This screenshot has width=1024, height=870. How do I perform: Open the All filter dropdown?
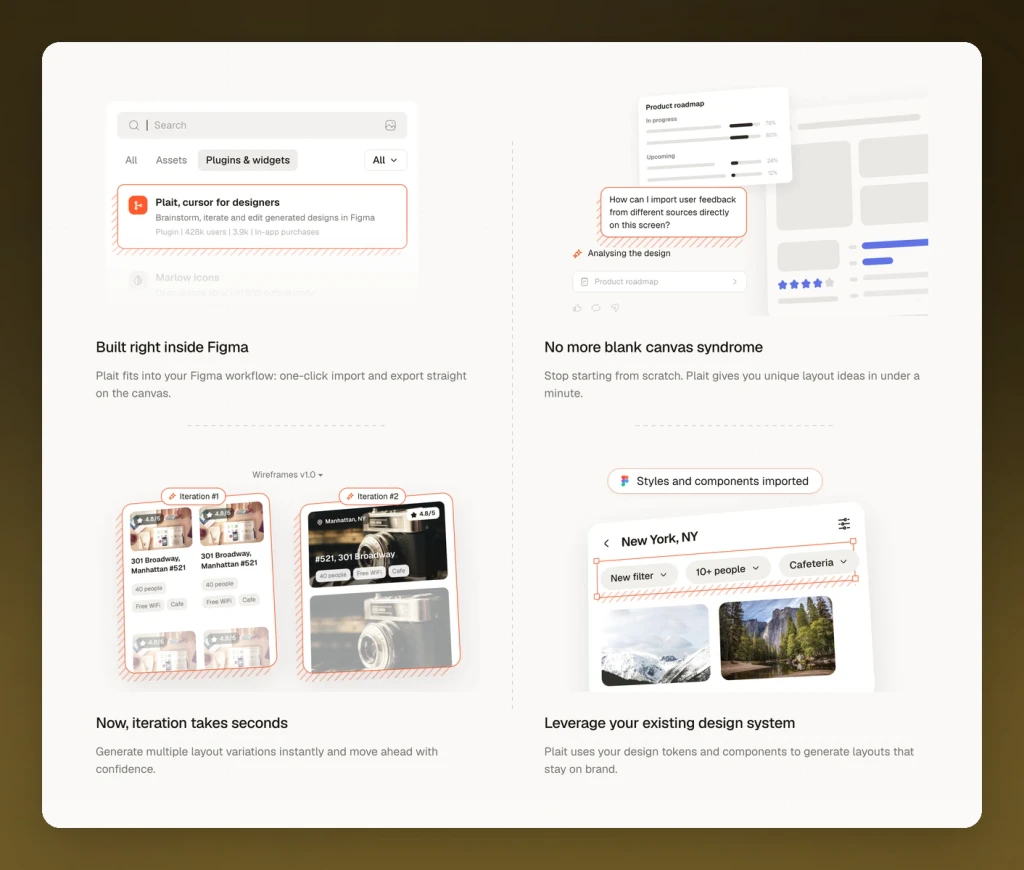coord(385,160)
